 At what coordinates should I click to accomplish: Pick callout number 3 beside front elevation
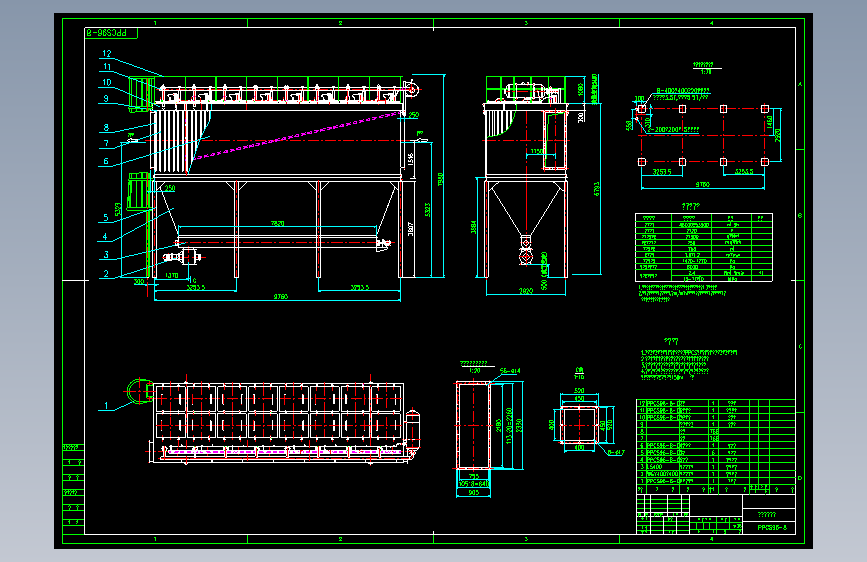click(106, 255)
